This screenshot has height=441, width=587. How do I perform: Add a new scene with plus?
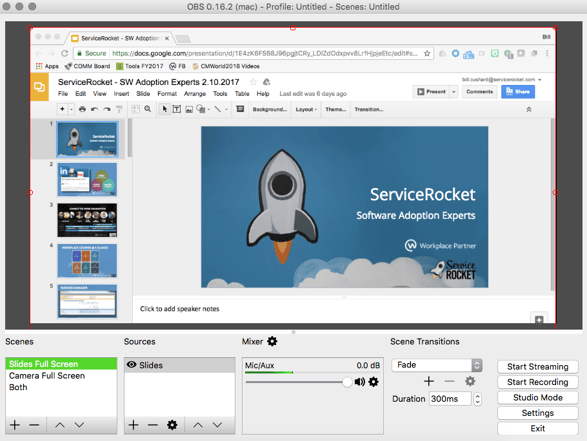click(15, 425)
